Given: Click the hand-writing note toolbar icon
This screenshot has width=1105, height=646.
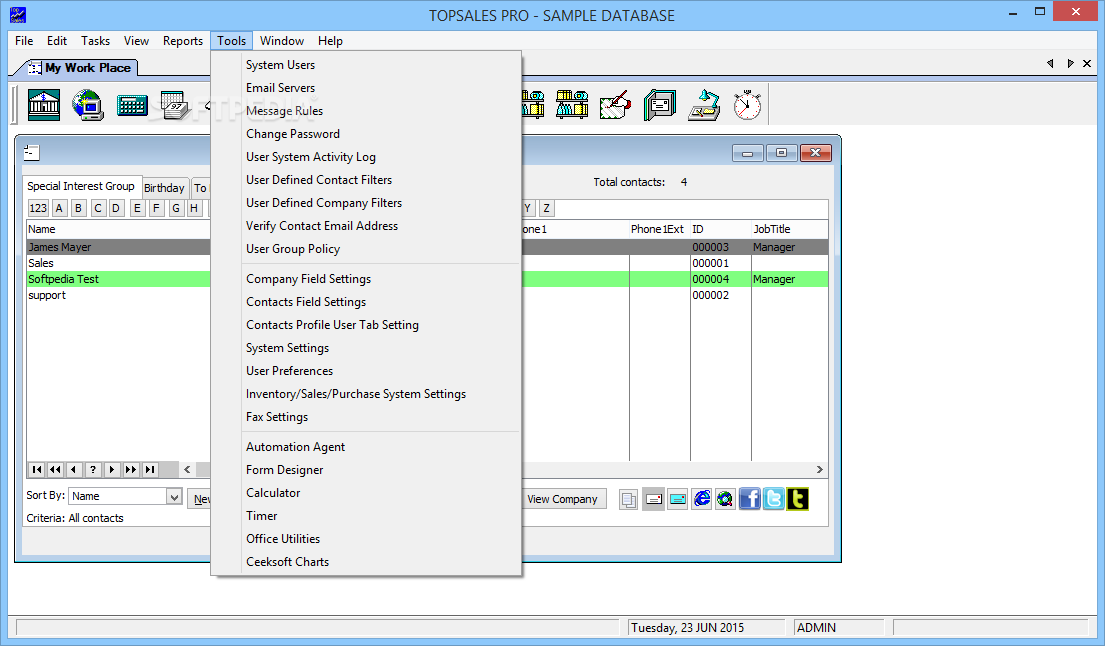Looking at the screenshot, I should (x=615, y=105).
